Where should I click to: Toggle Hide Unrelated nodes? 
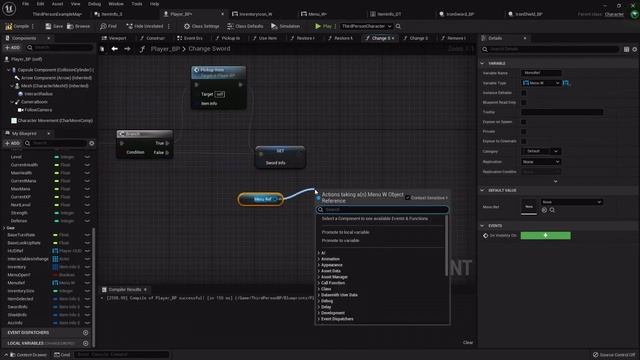point(144,26)
